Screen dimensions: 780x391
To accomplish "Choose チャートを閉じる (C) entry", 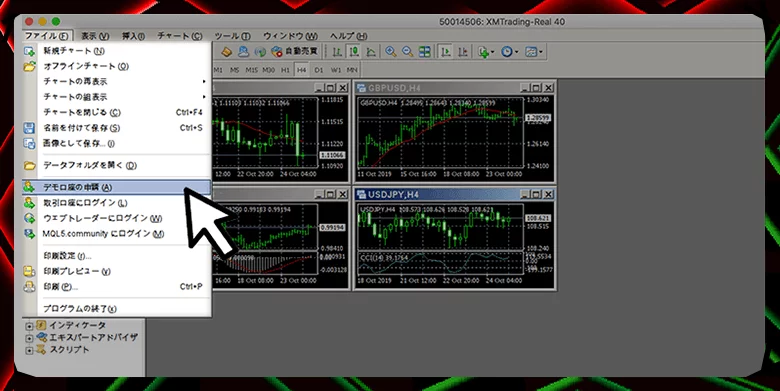I will (117, 112).
